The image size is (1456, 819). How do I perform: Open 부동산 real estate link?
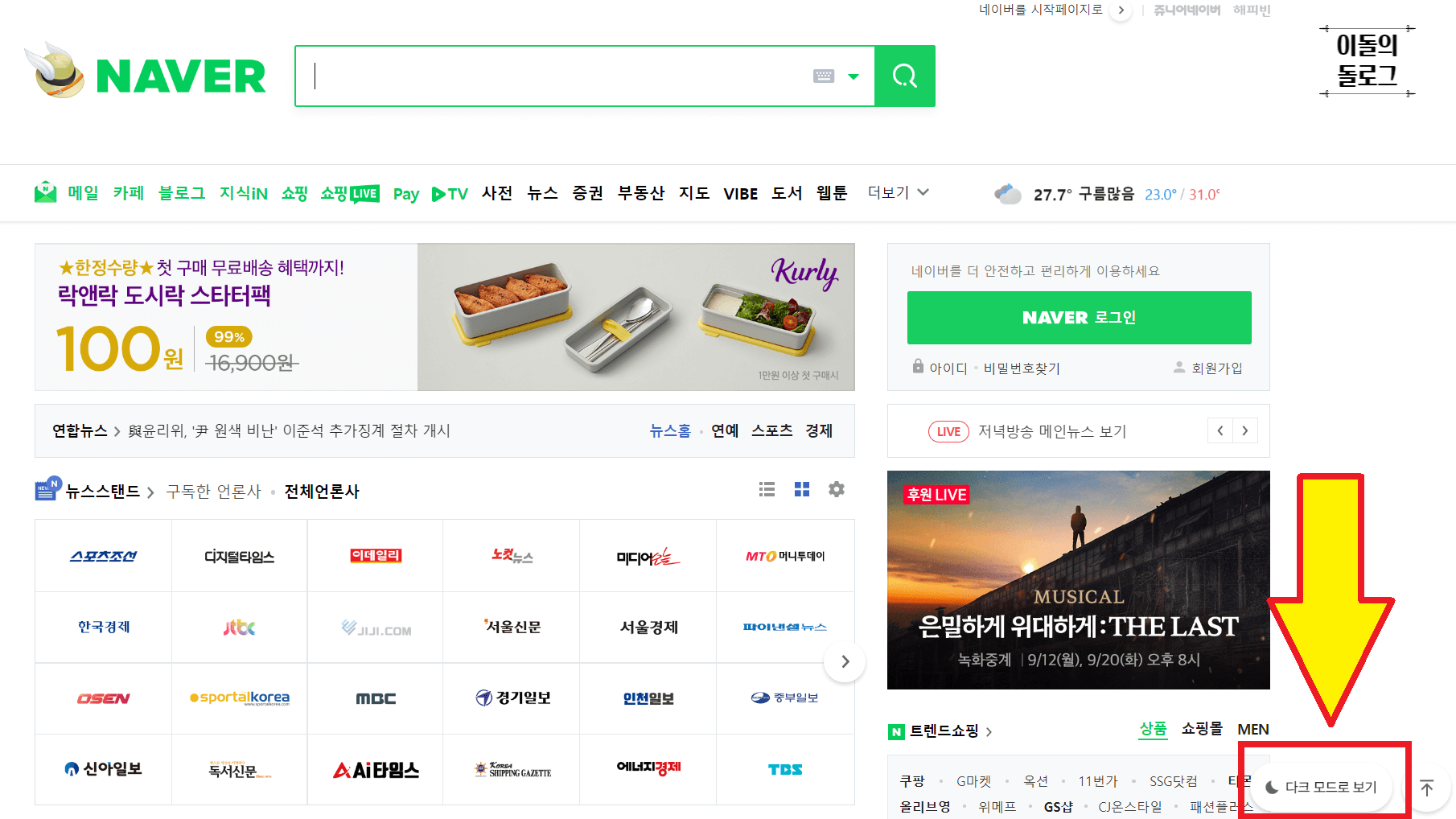click(641, 193)
